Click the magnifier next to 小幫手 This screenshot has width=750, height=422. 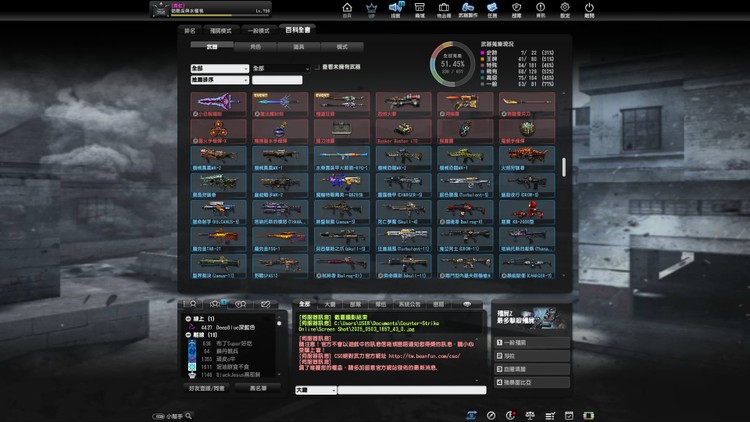point(189,416)
